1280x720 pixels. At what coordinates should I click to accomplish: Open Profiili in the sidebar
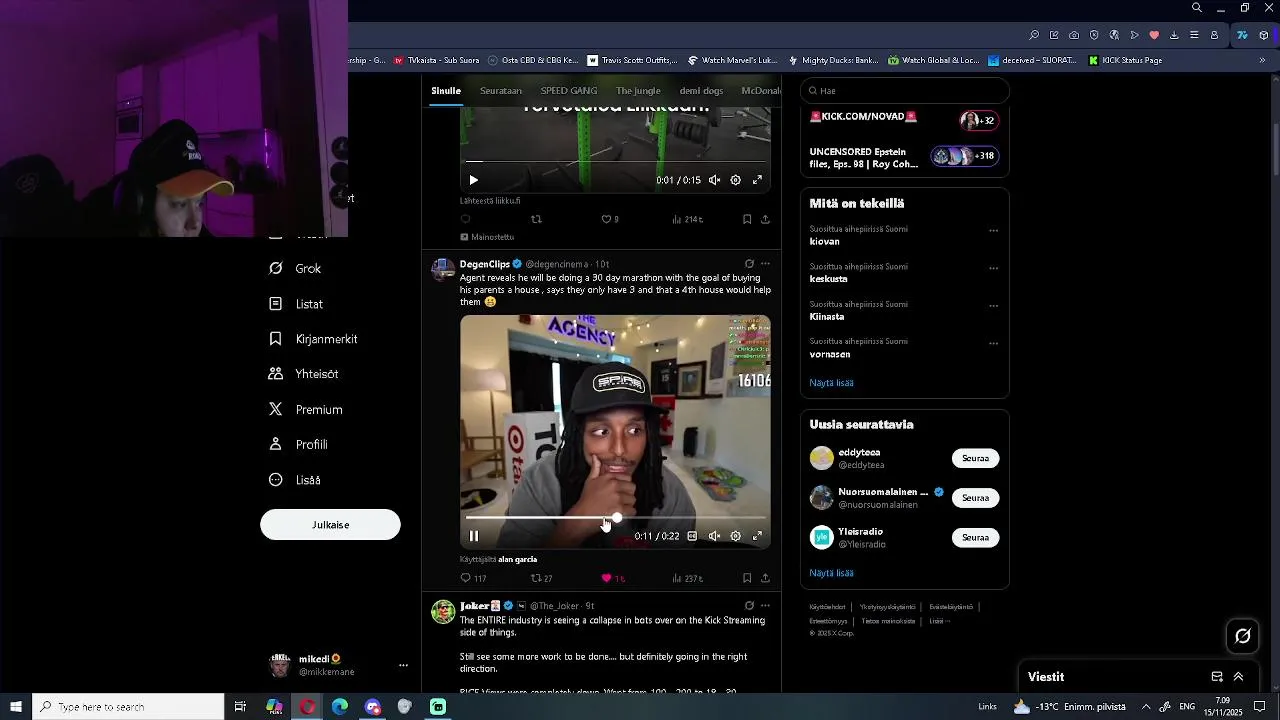click(299, 445)
